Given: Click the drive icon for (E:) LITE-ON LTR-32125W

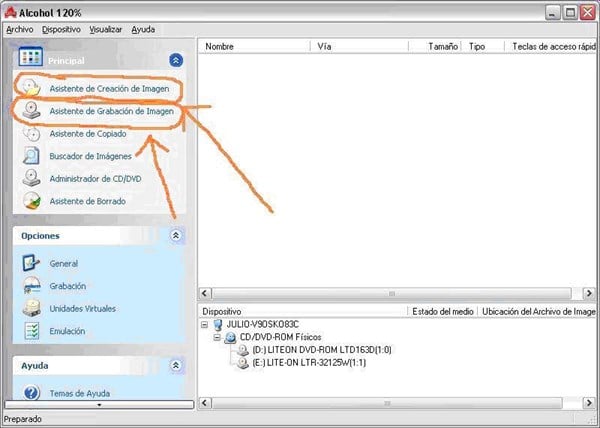Looking at the screenshot, I should pos(243,363).
